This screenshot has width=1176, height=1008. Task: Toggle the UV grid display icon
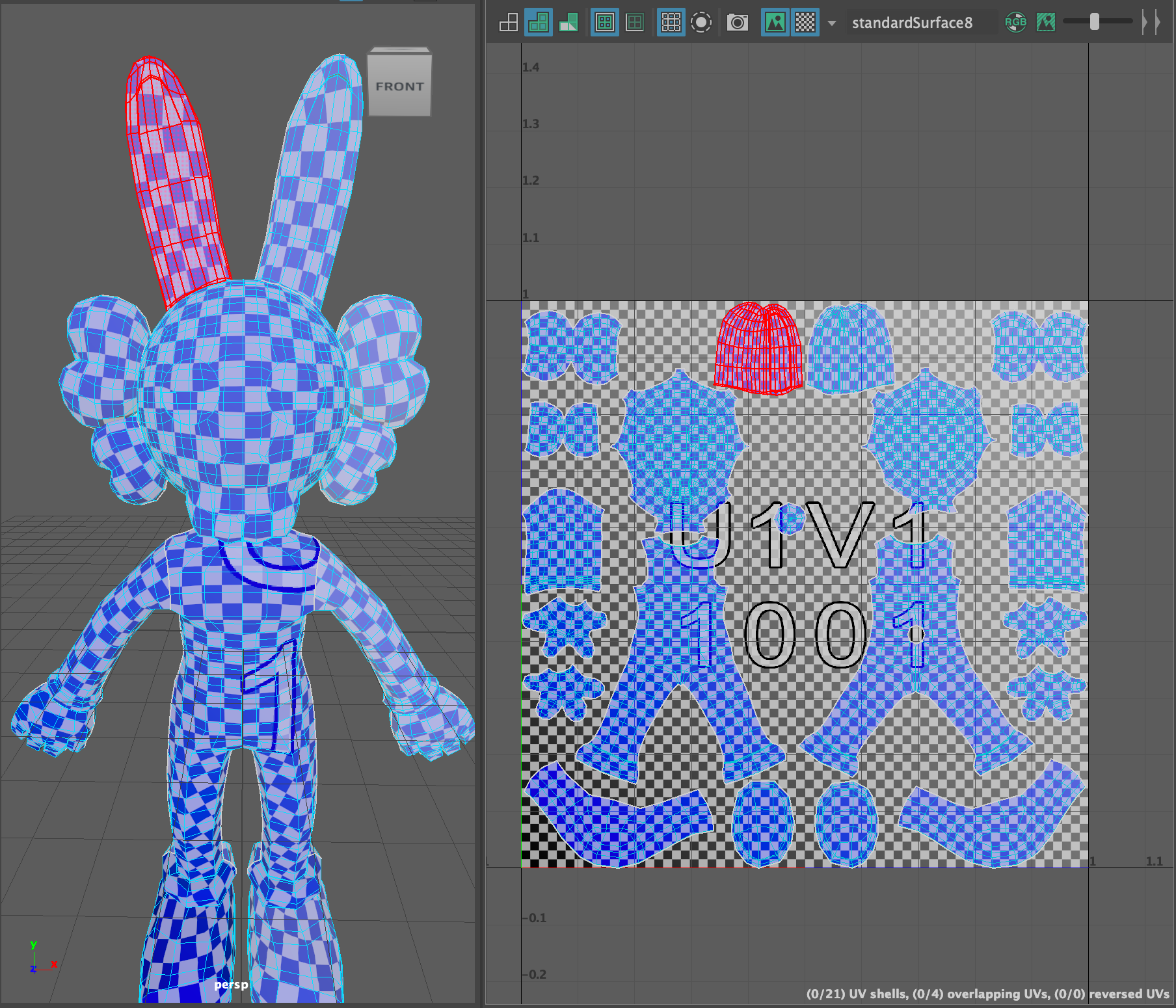coord(671,23)
